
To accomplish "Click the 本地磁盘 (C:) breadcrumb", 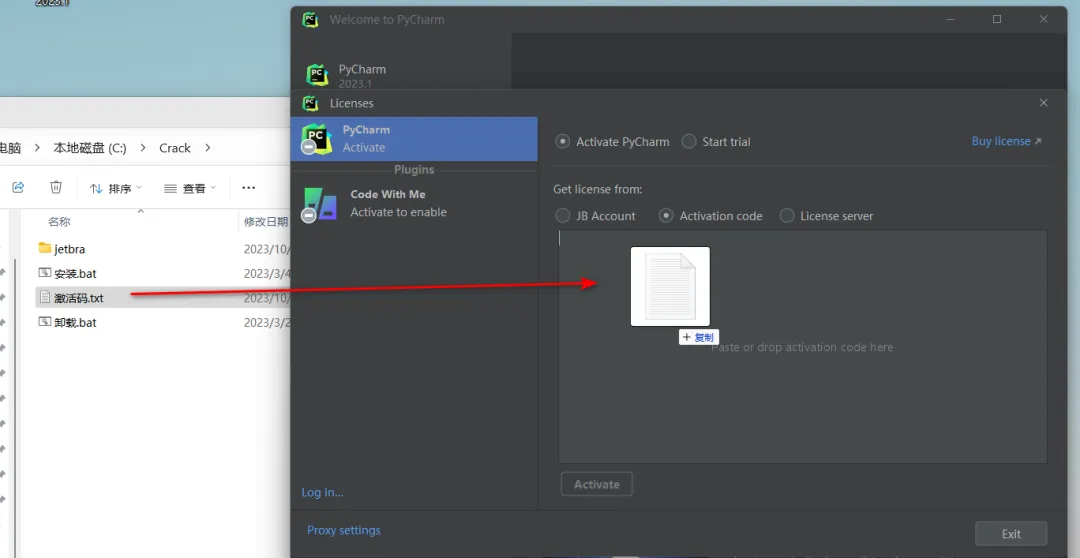I will pyautogui.click(x=90, y=147).
